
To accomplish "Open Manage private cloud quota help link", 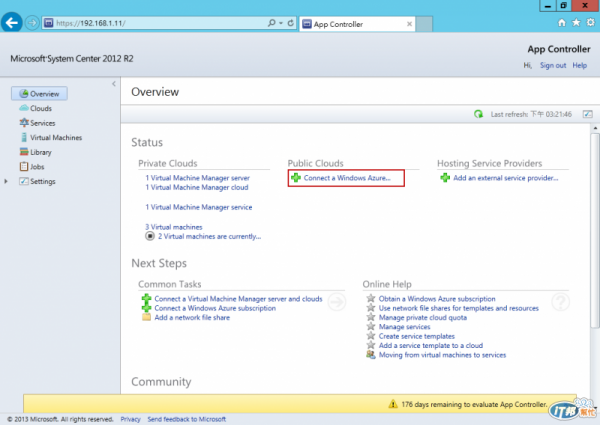I will click(422, 318).
